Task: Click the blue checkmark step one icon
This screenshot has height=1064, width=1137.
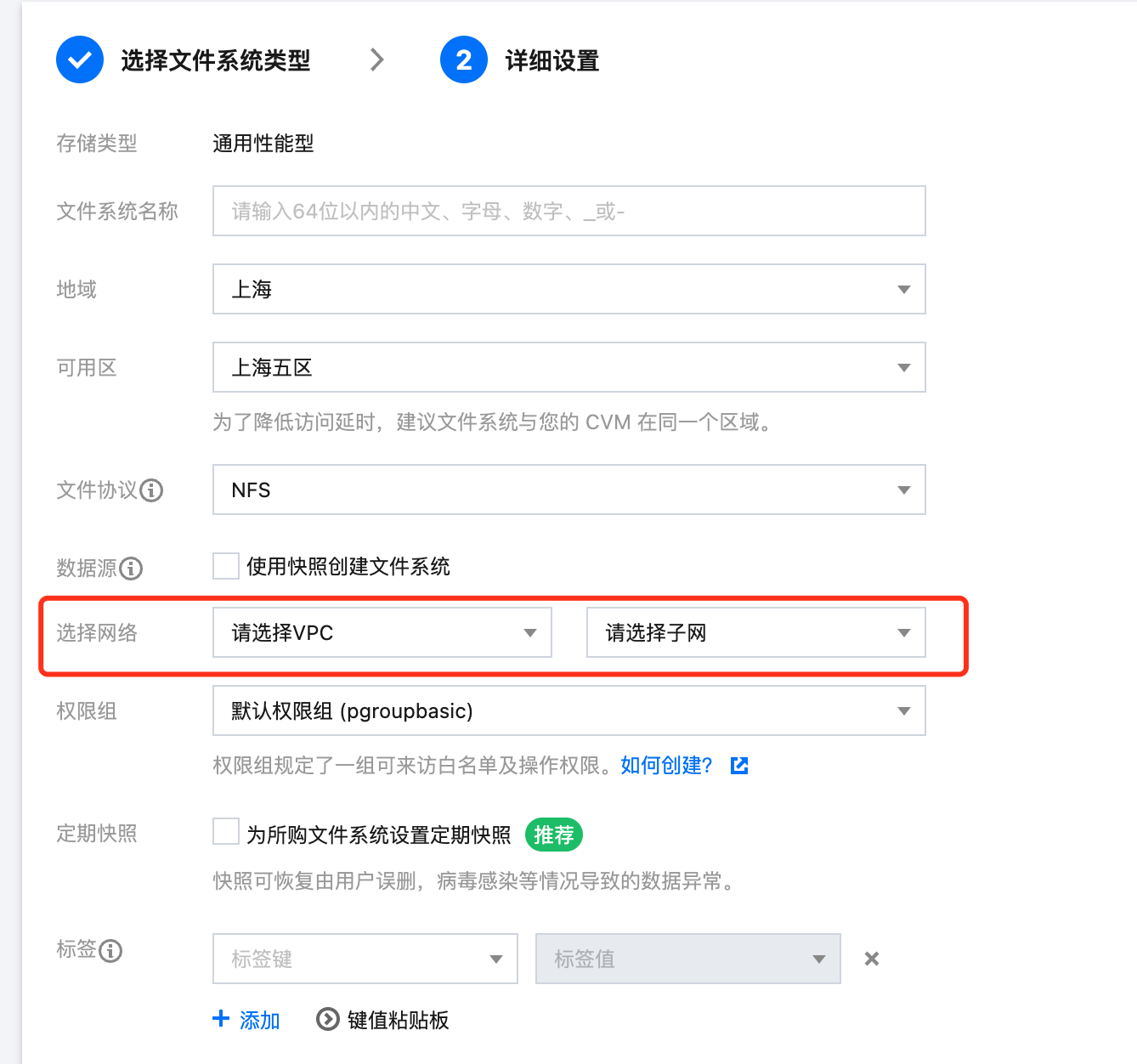Action: point(80,59)
